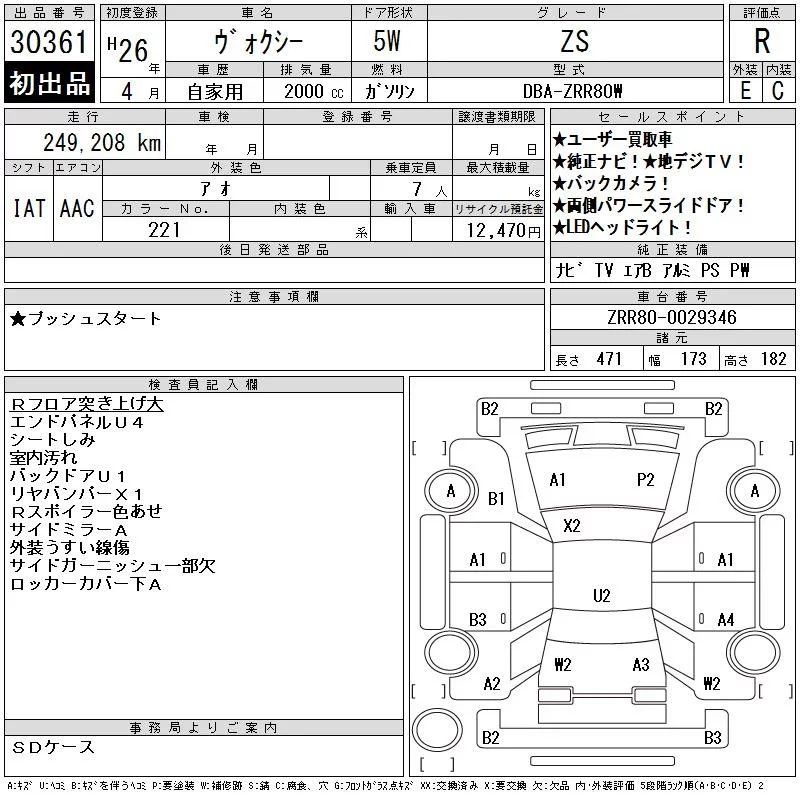800x800 pixels.
Task: Select the SDケース office notice
Action: click(53, 747)
